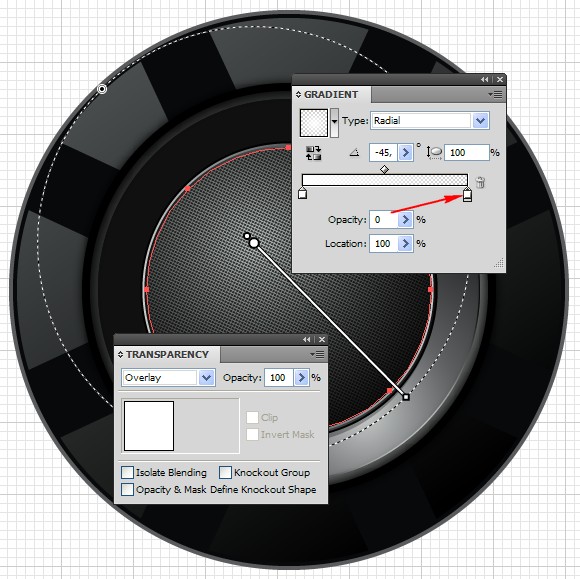Collapse Gradient panel with double-arrow icon

485,80
